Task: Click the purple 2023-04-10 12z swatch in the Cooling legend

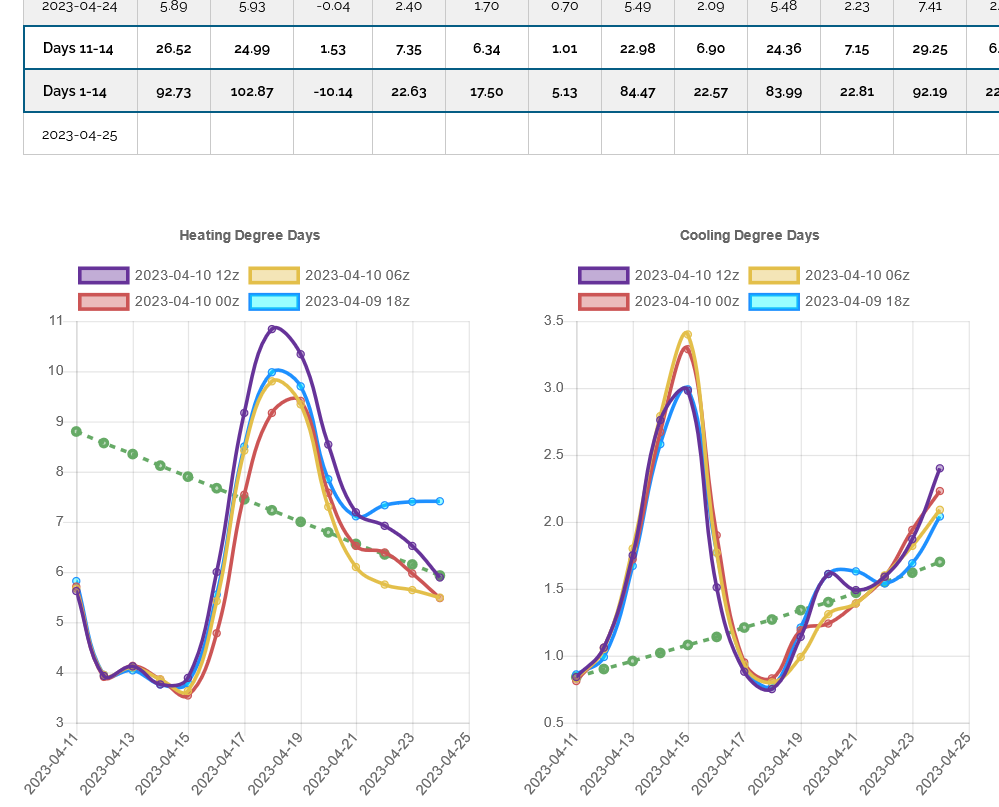Action: [603, 276]
